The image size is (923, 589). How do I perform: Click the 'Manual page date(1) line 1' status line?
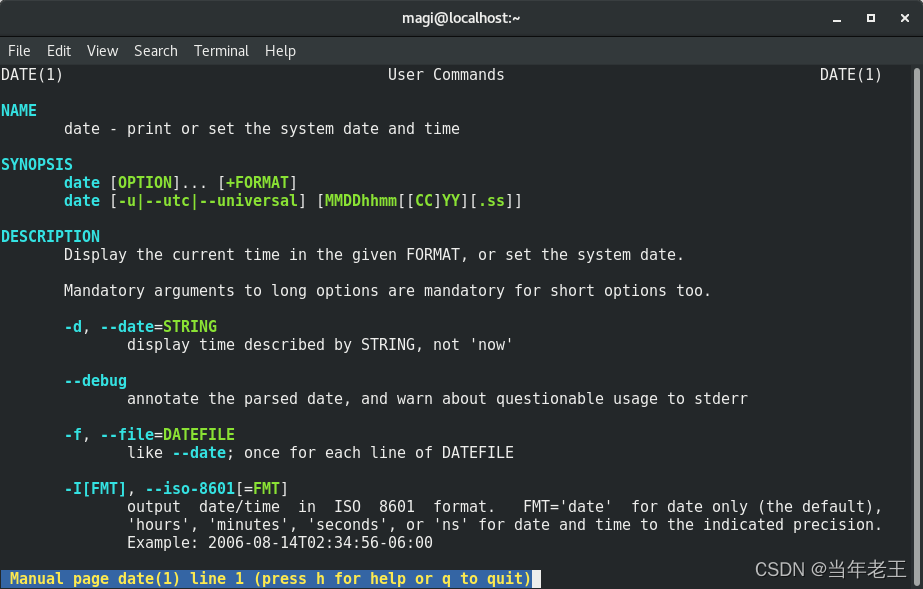pyautogui.click(x=271, y=578)
